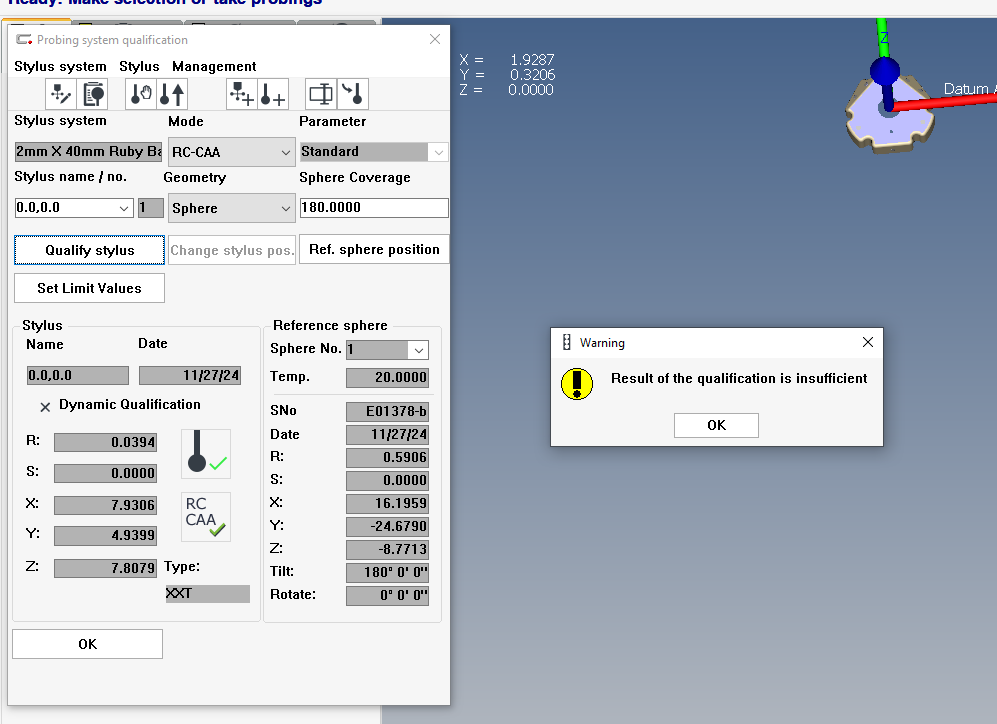Click the insert new stylus icon
Viewport: 997px width, 724px height.
pos(272,94)
